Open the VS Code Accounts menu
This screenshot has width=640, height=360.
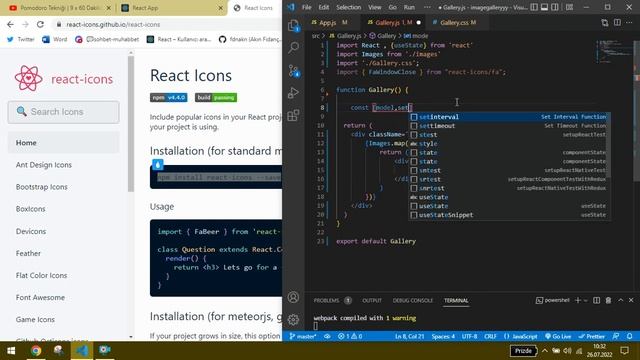pos(293,297)
